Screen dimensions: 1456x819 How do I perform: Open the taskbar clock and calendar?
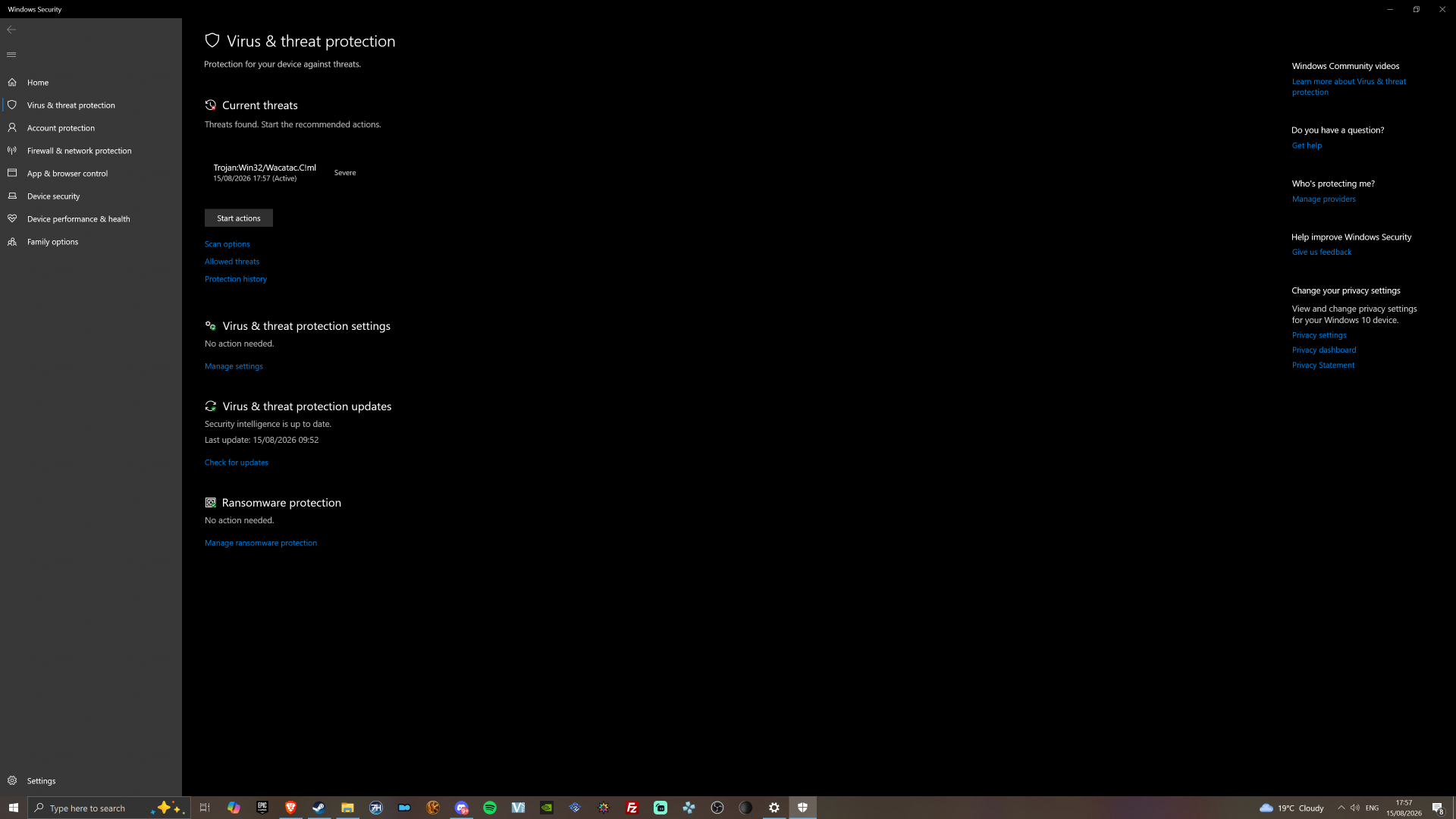tap(1404, 808)
